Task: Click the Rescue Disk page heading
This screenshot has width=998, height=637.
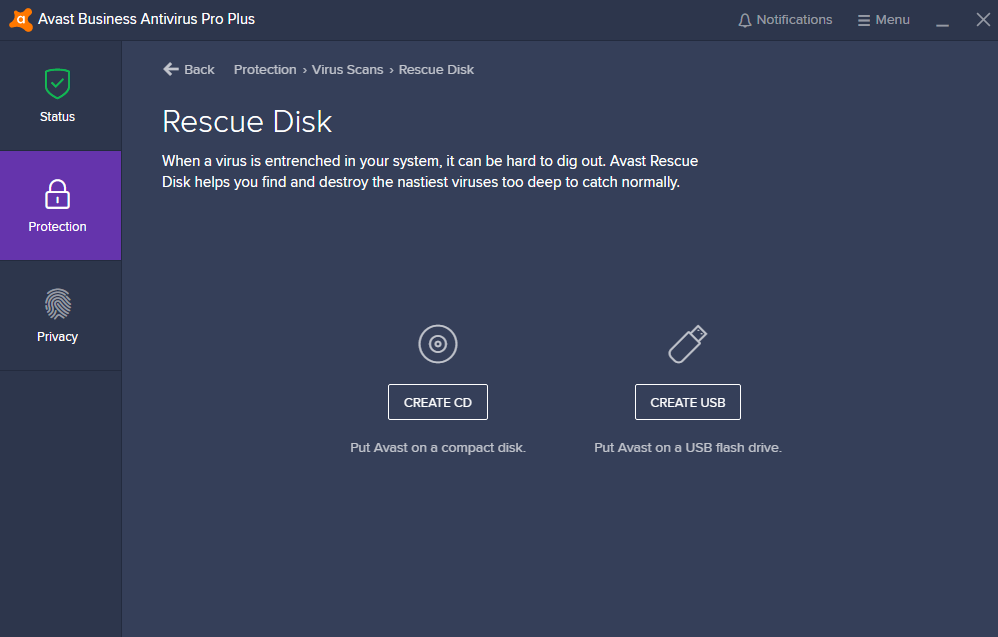Action: [246, 121]
